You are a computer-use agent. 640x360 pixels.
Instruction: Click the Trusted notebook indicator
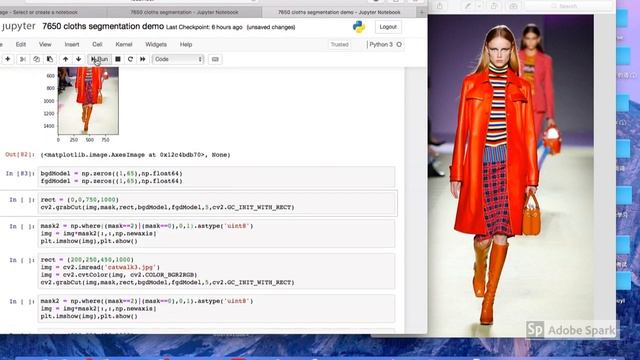click(x=340, y=44)
